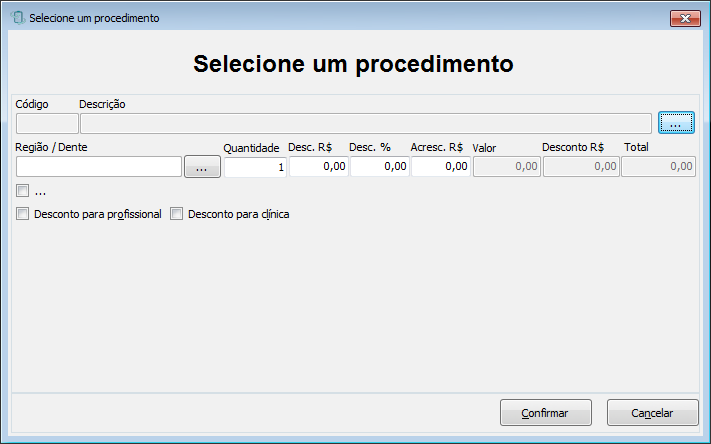Close the Selecione um procedimento dialog
This screenshot has width=711, height=444.
(x=685, y=19)
